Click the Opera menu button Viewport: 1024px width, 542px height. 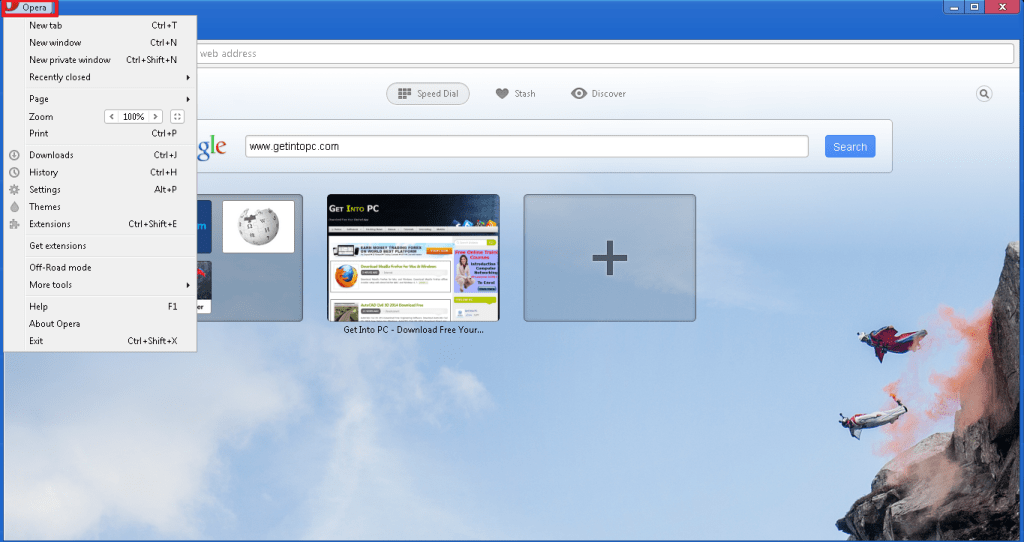[29, 8]
